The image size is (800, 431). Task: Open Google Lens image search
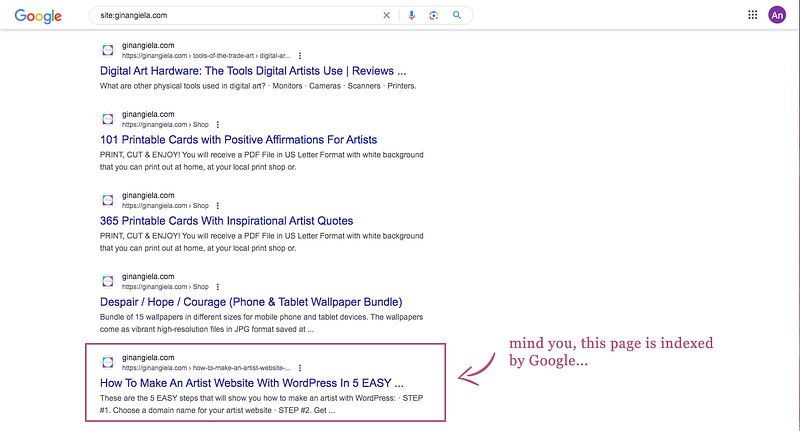pos(434,15)
